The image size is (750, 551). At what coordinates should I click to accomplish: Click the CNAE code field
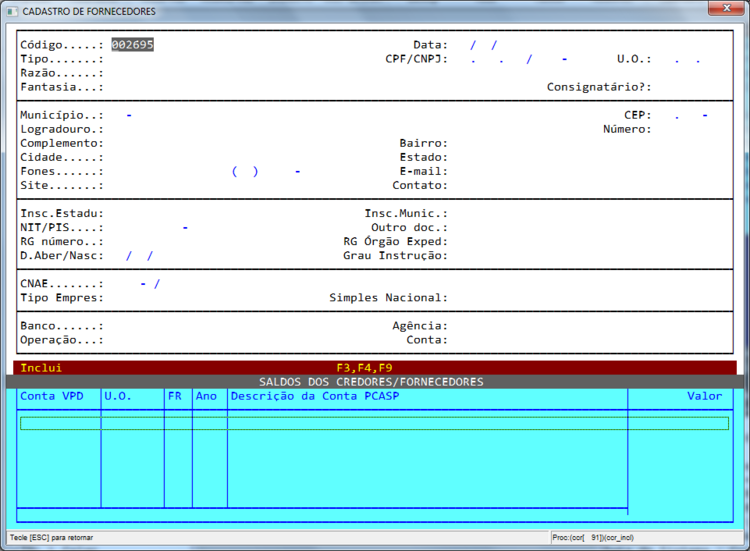point(139,284)
